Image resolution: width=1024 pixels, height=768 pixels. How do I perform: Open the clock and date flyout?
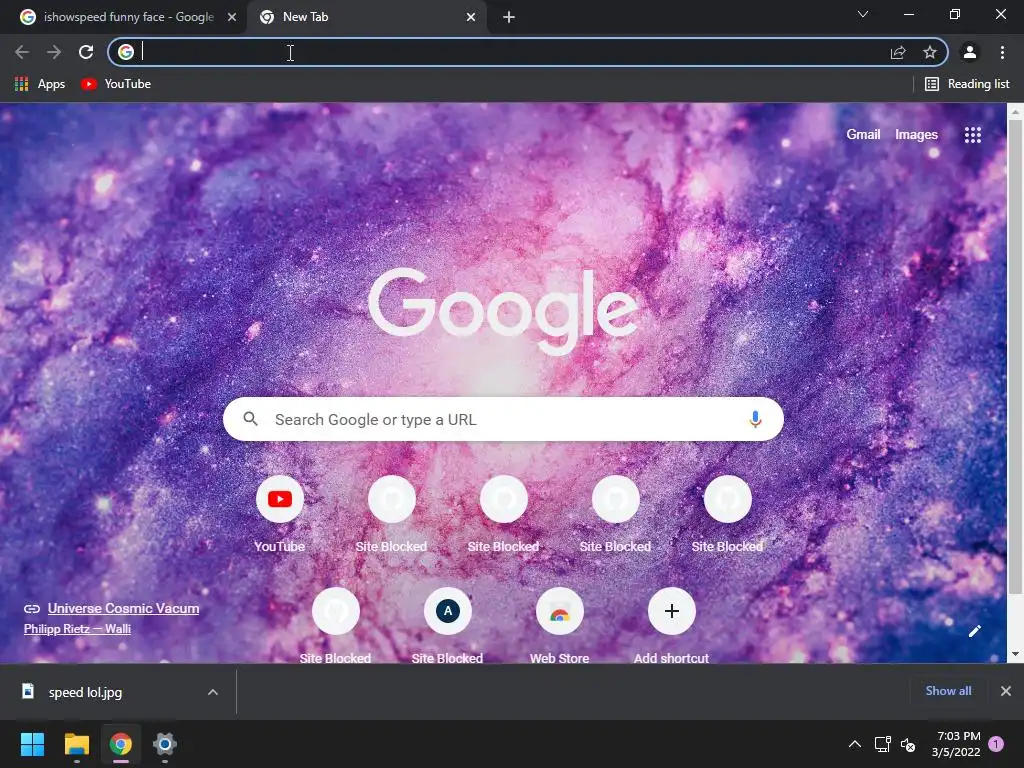956,744
